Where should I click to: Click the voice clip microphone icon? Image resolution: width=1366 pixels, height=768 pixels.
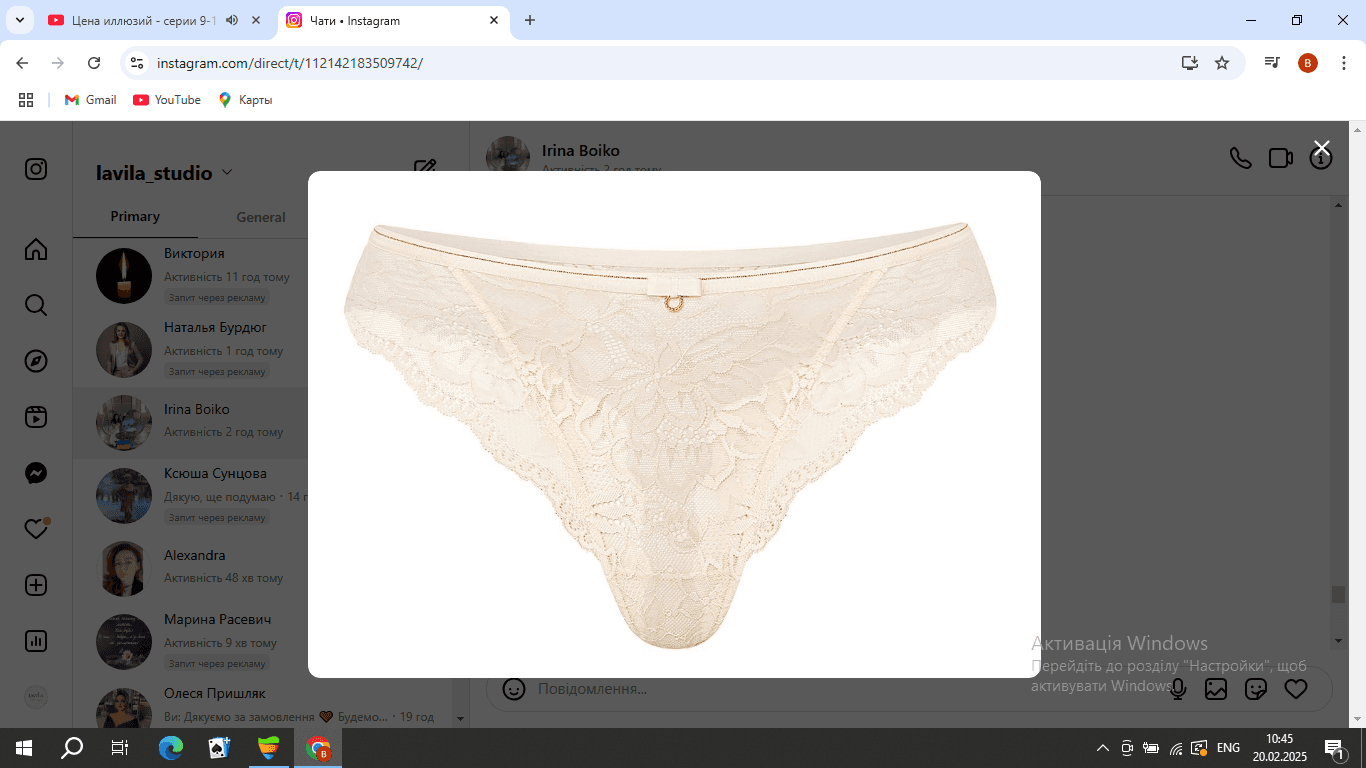pos(1178,689)
